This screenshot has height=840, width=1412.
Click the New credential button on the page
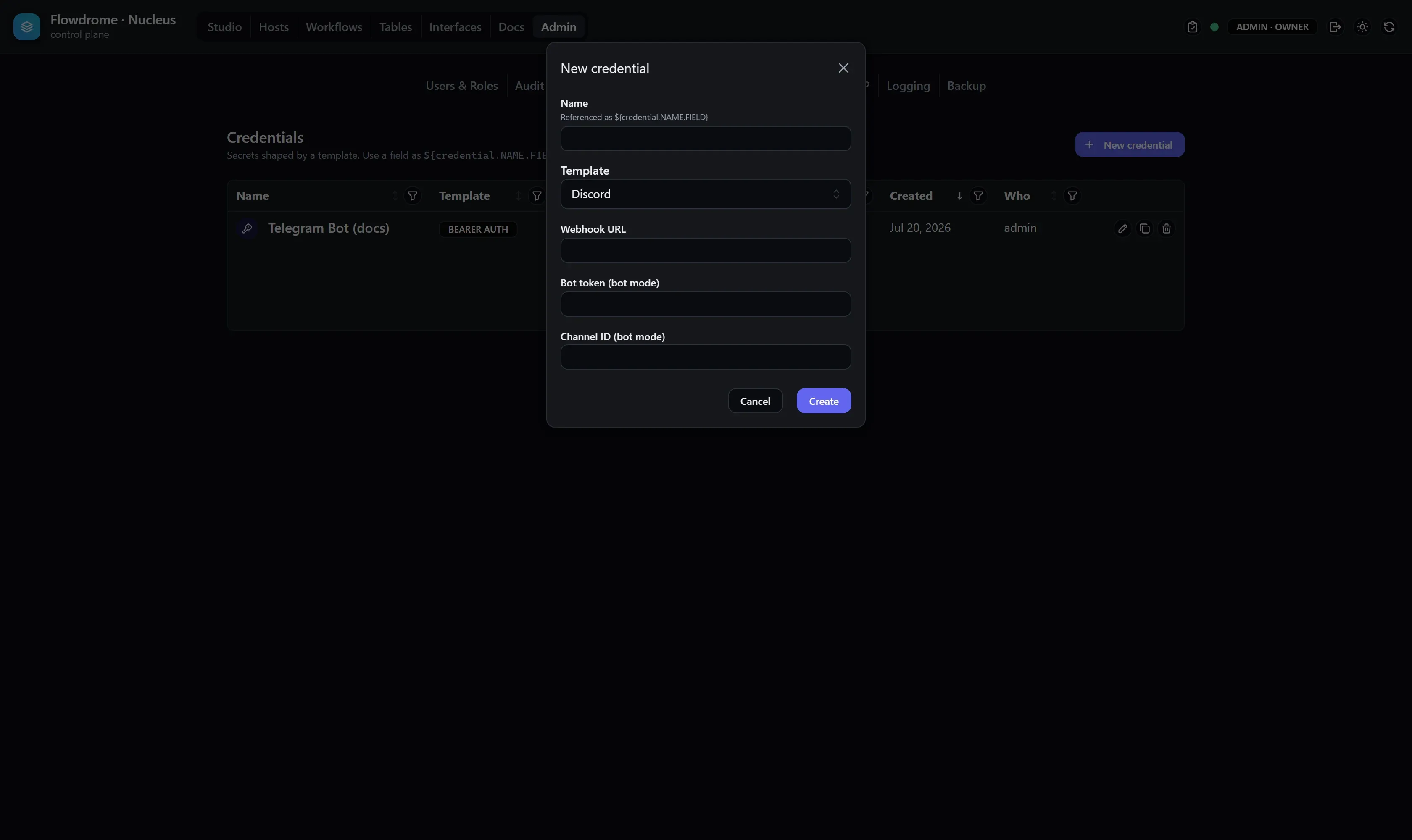coord(1129,145)
